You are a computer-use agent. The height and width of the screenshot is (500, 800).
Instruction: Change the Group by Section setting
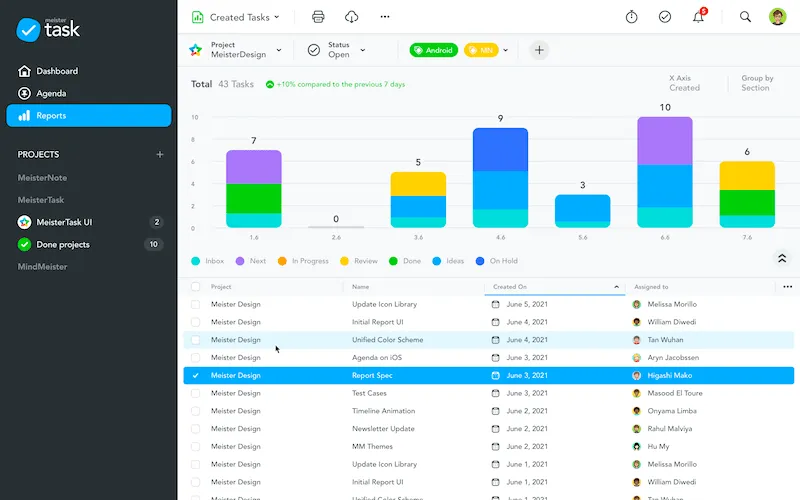[x=757, y=83]
